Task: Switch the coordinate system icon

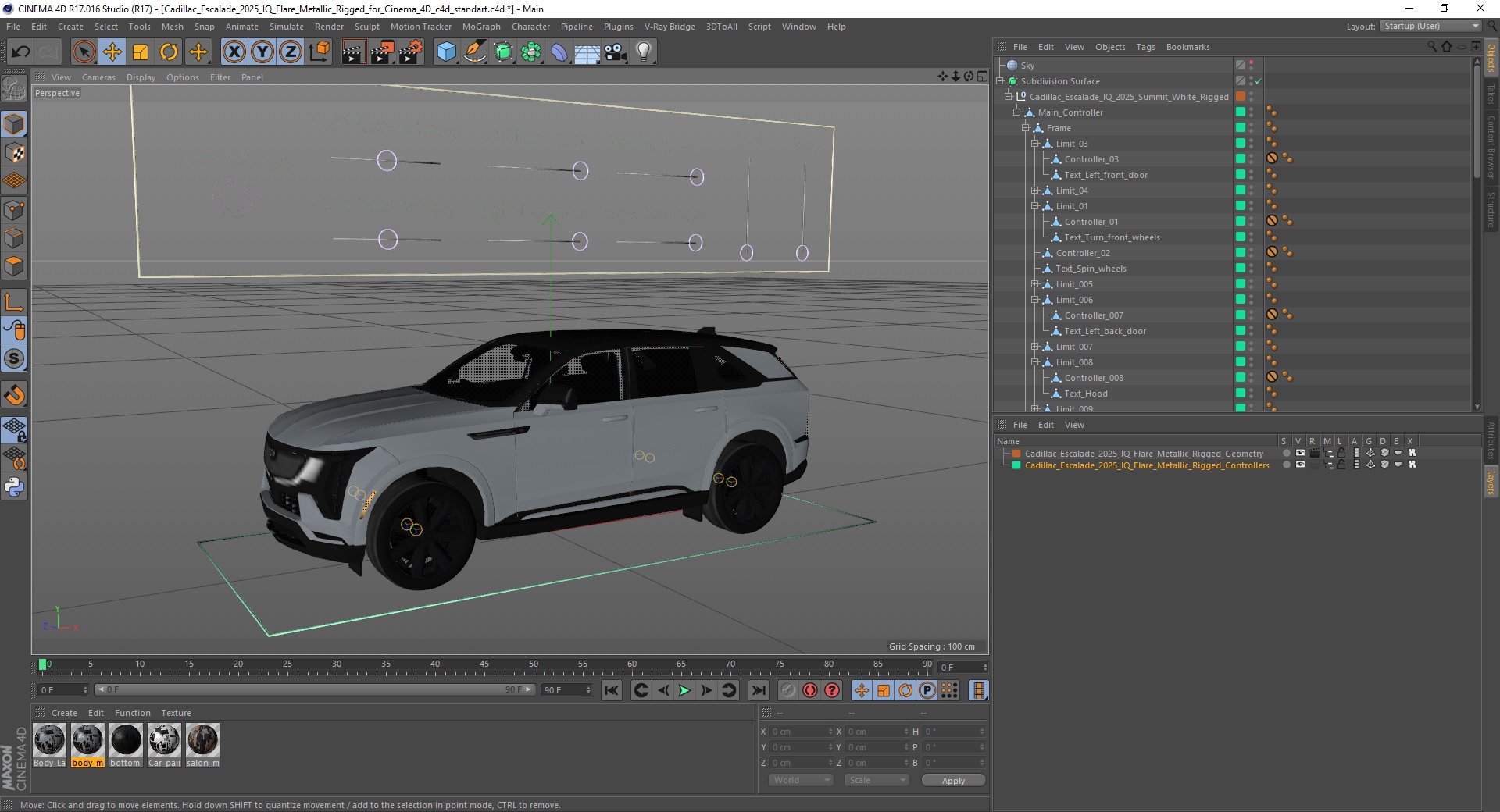Action: pyautogui.click(x=319, y=52)
